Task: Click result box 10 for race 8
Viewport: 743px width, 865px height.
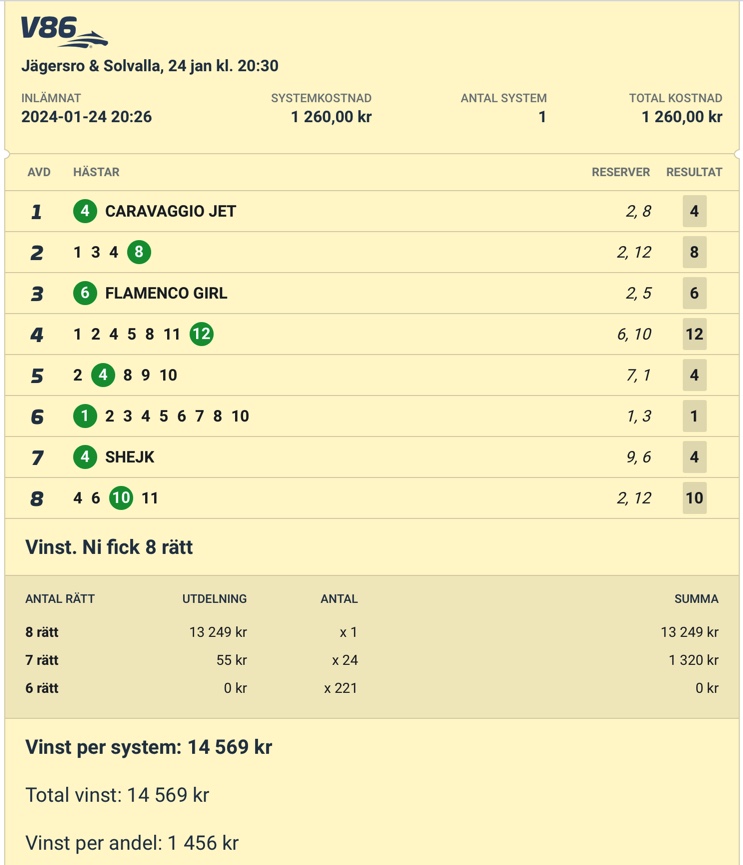Action: coord(694,498)
